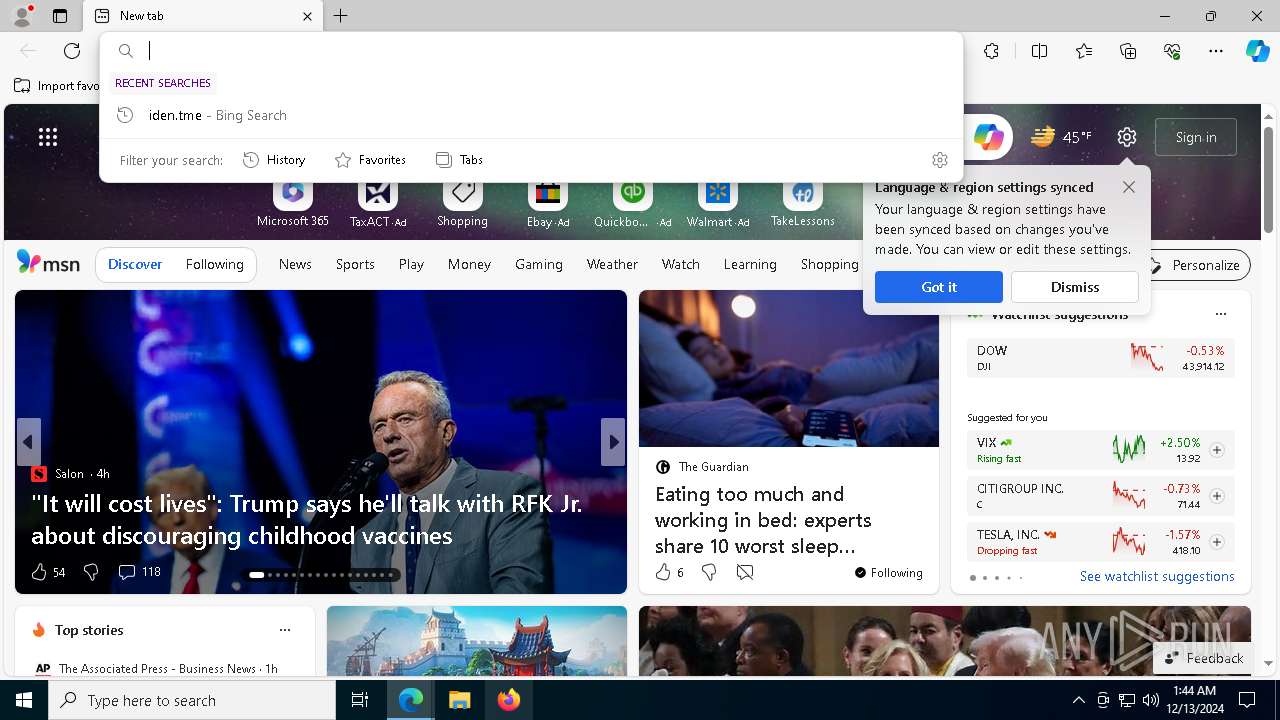Open the tab actions menu icon
The width and height of the screenshot is (1280, 720).
click(x=60, y=16)
